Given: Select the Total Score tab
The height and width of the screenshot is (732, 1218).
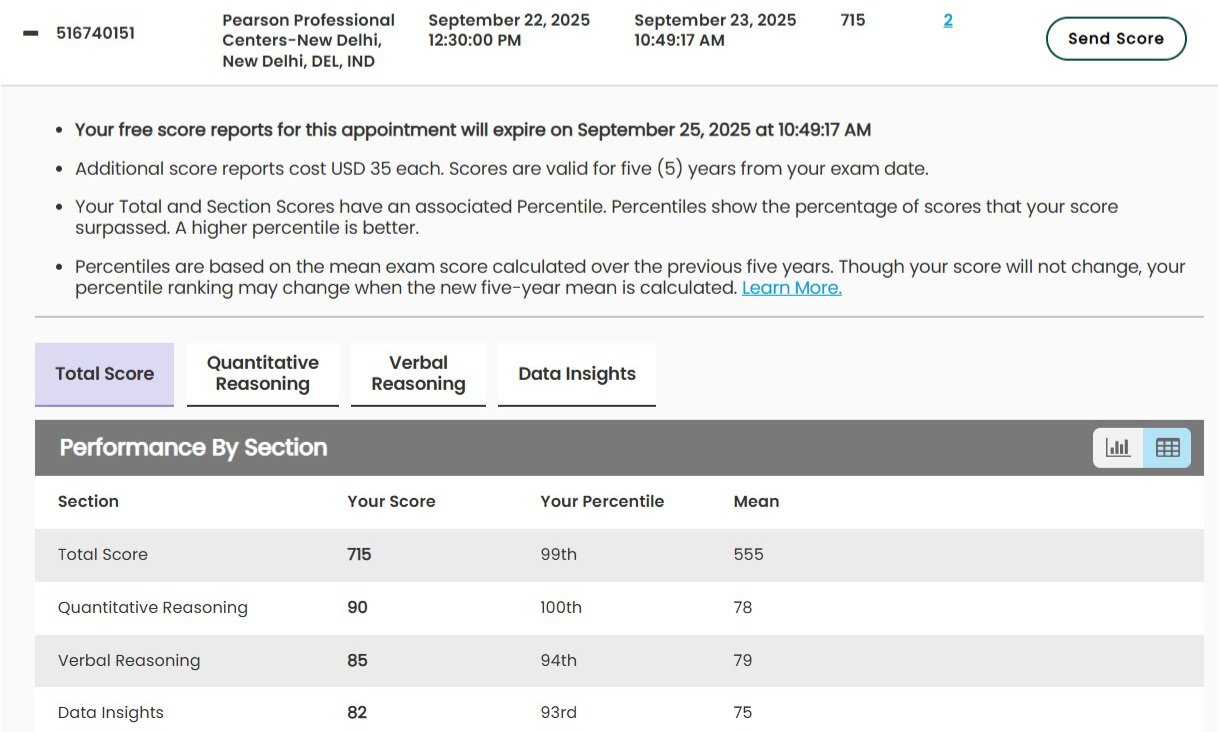Looking at the screenshot, I should (104, 374).
